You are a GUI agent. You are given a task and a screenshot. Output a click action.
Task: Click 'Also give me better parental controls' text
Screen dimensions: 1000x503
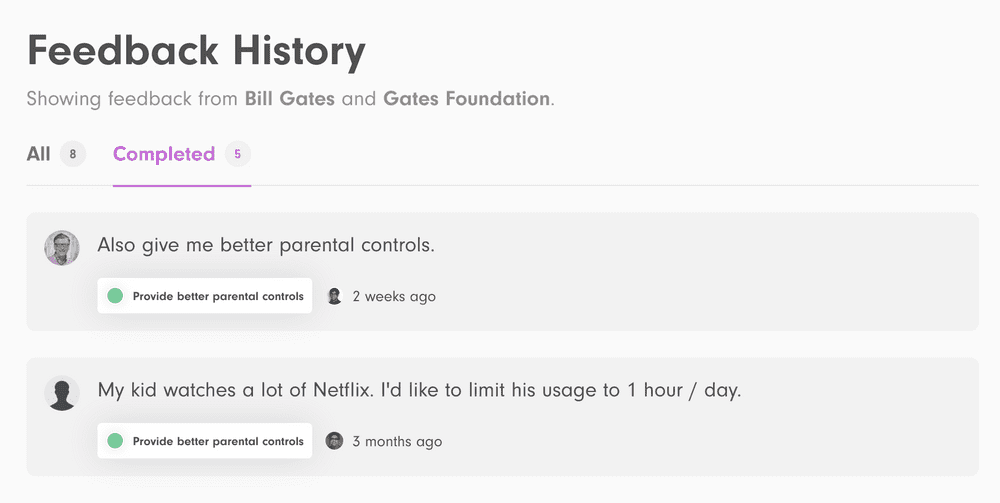[x=266, y=245]
